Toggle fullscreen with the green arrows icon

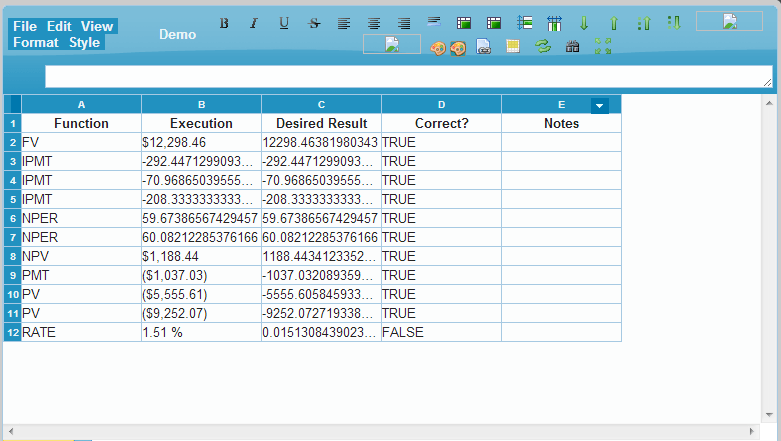click(603, 46)
